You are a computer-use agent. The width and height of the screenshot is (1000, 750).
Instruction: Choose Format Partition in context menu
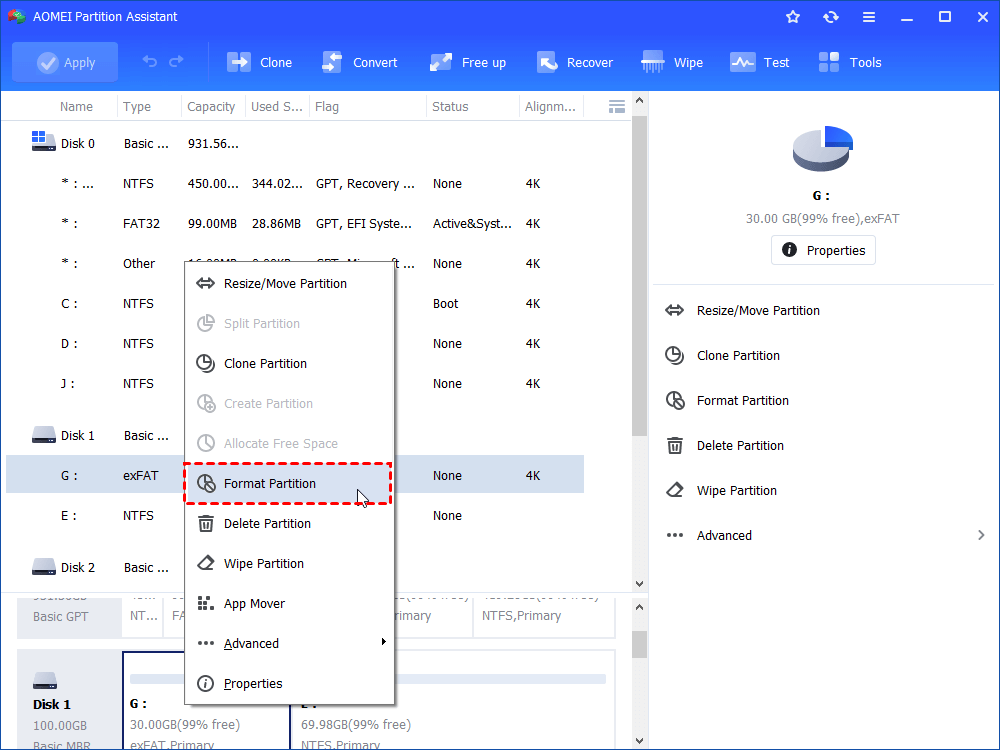288,483
